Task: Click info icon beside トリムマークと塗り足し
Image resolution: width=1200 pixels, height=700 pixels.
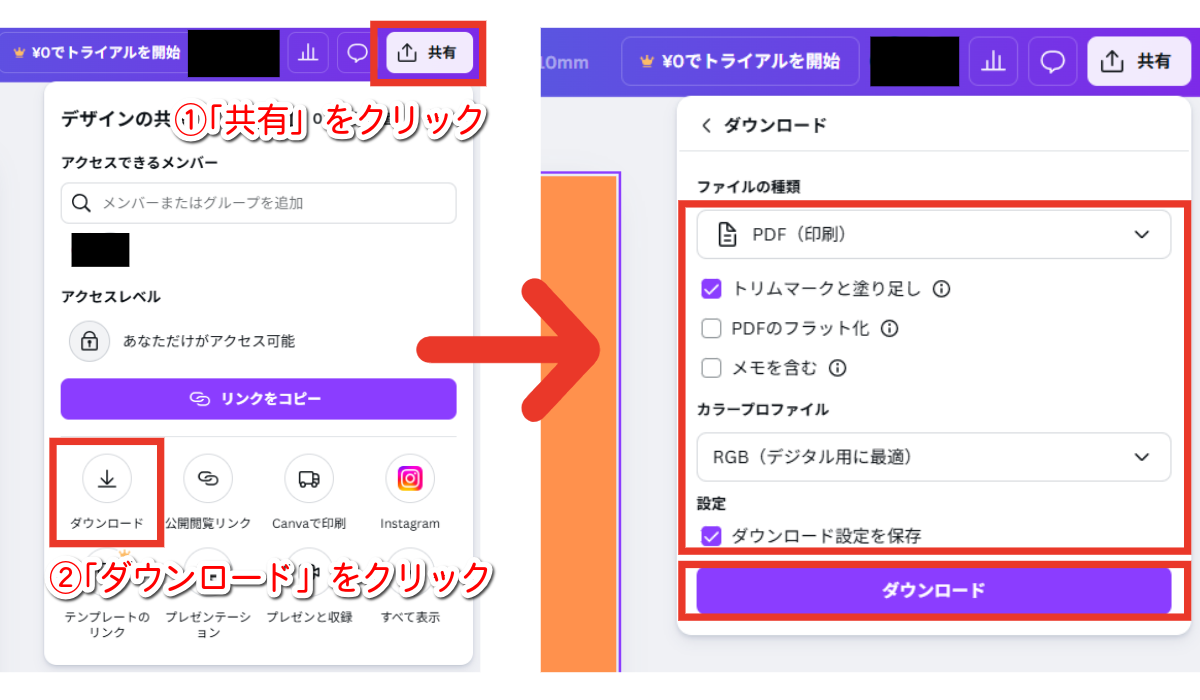Action: (941, 289)
